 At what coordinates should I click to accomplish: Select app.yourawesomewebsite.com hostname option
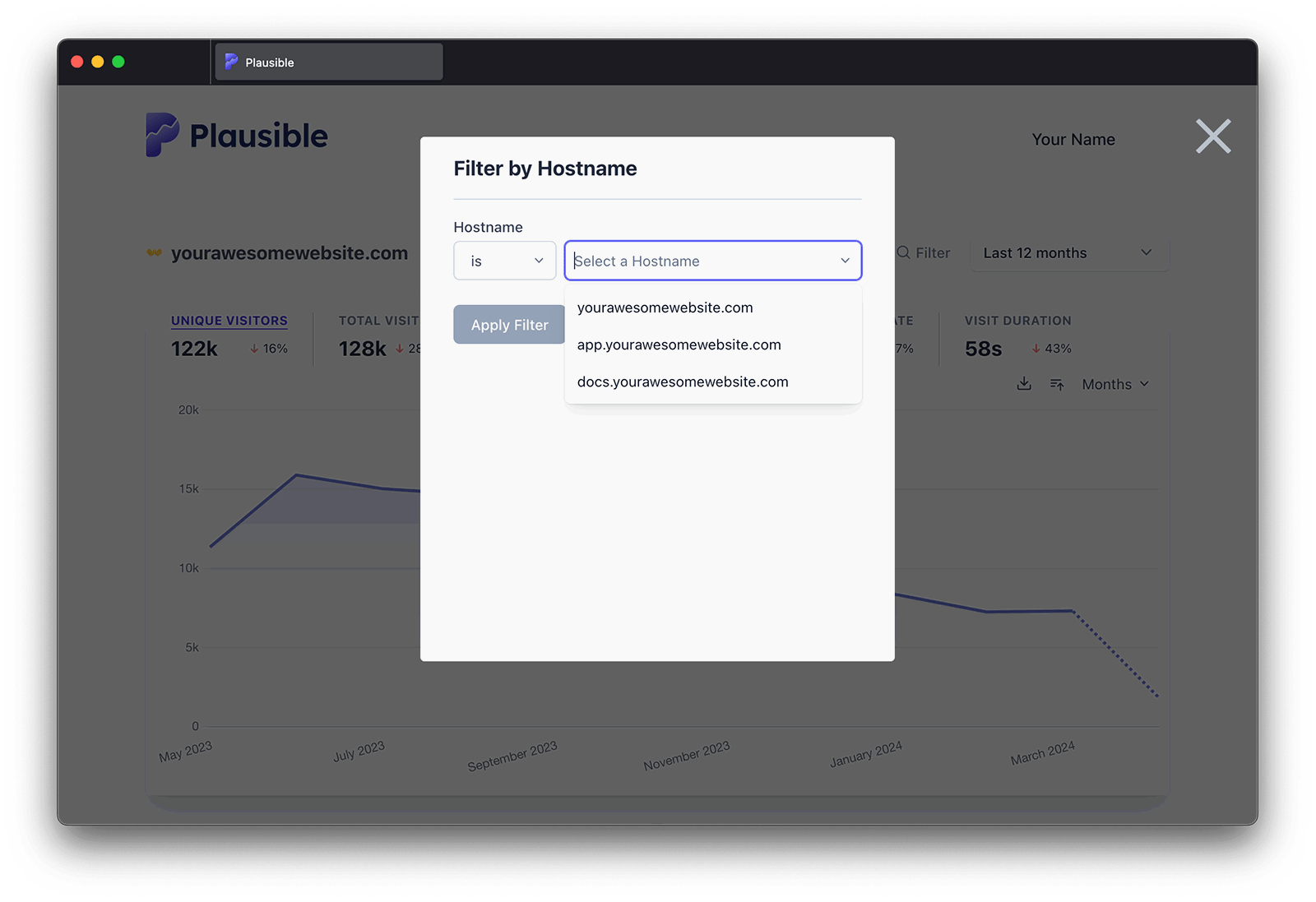coord(679,345)
